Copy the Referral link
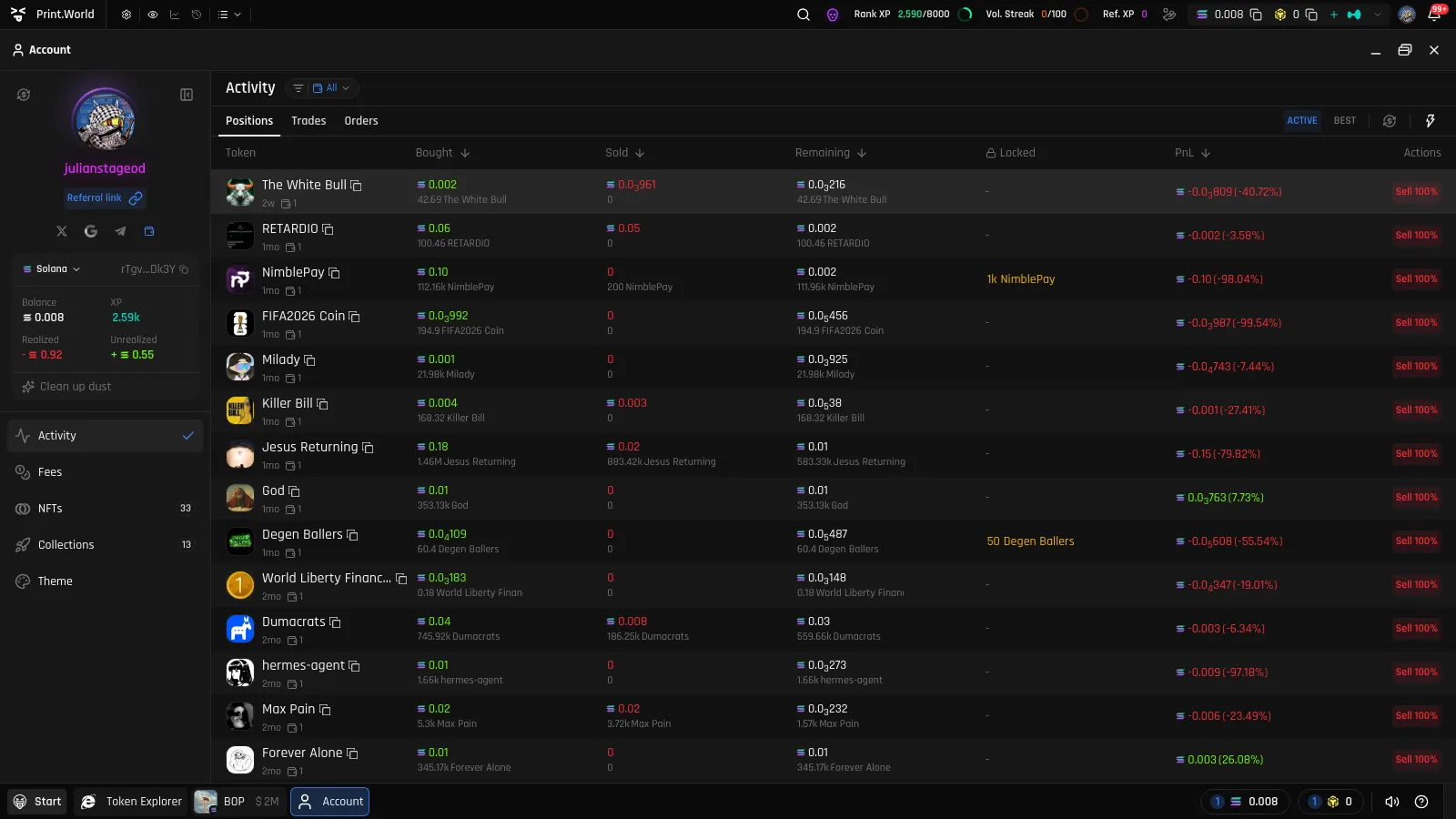This screenshot has height=819, width=1456. pyautogui.click(x=104, y=197)
